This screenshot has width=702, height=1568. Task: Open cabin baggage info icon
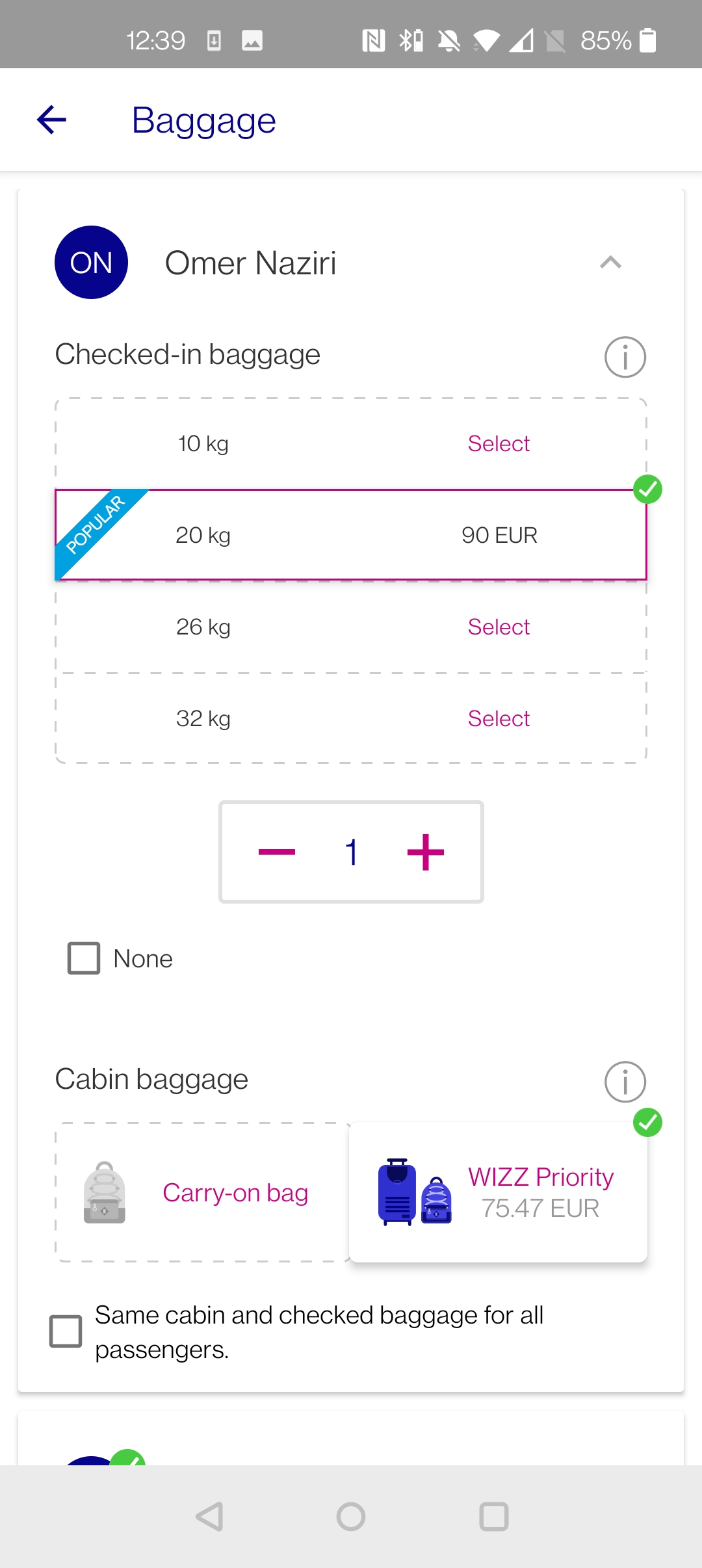click(625, 1082)
